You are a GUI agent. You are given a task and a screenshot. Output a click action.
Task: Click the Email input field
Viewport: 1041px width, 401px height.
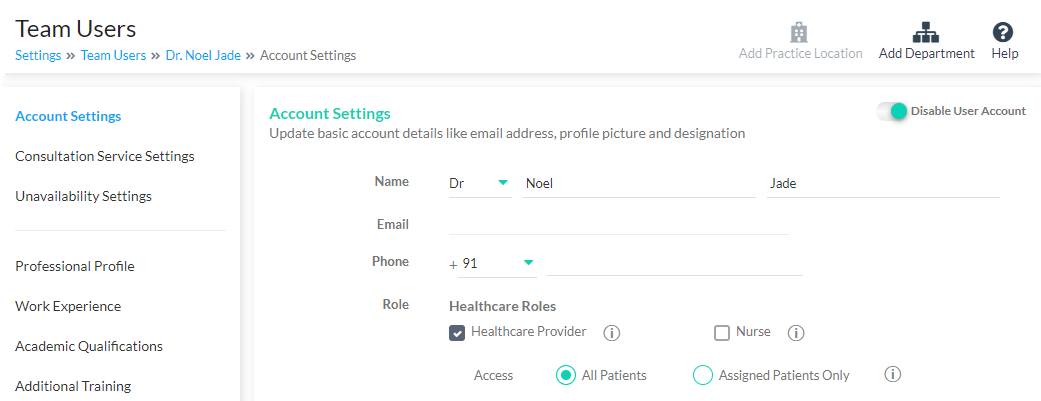click(x=619, y=224)
